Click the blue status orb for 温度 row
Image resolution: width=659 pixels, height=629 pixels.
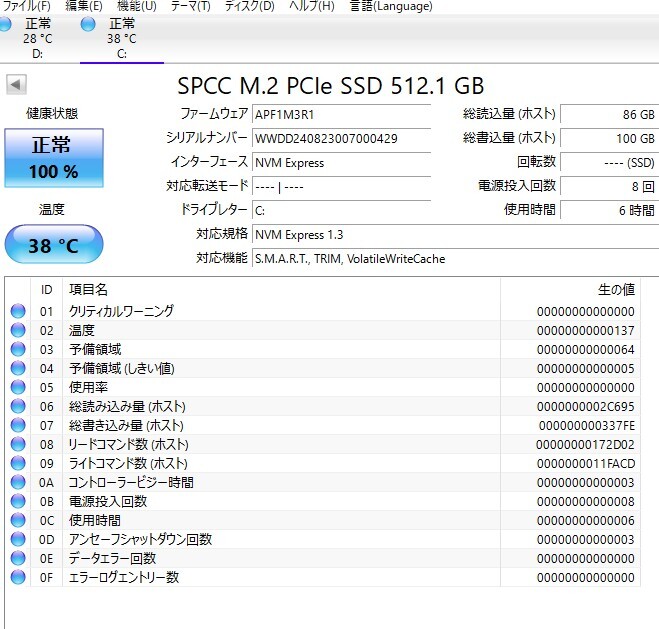tap(17, 330)
